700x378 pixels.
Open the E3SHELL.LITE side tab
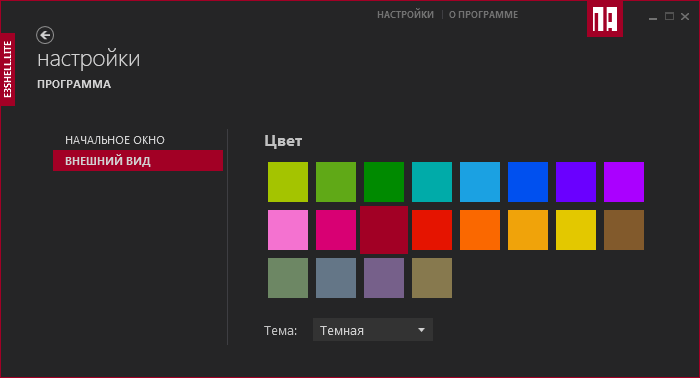pos(8,69)
